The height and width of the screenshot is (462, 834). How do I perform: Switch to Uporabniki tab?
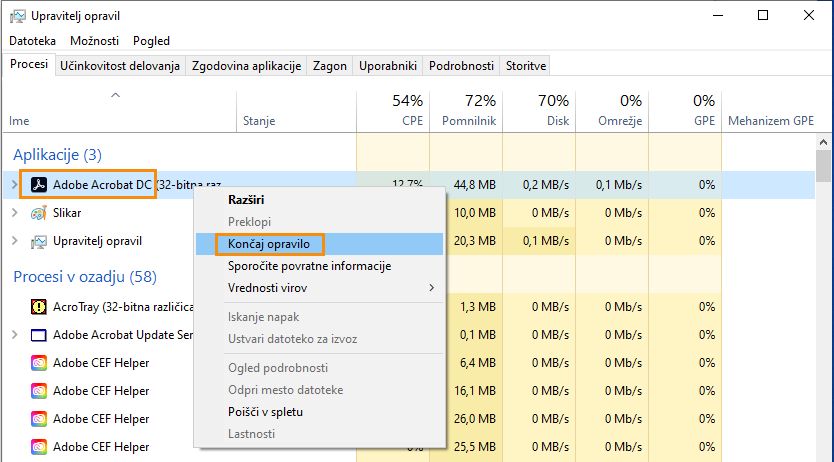coord(388,66)
